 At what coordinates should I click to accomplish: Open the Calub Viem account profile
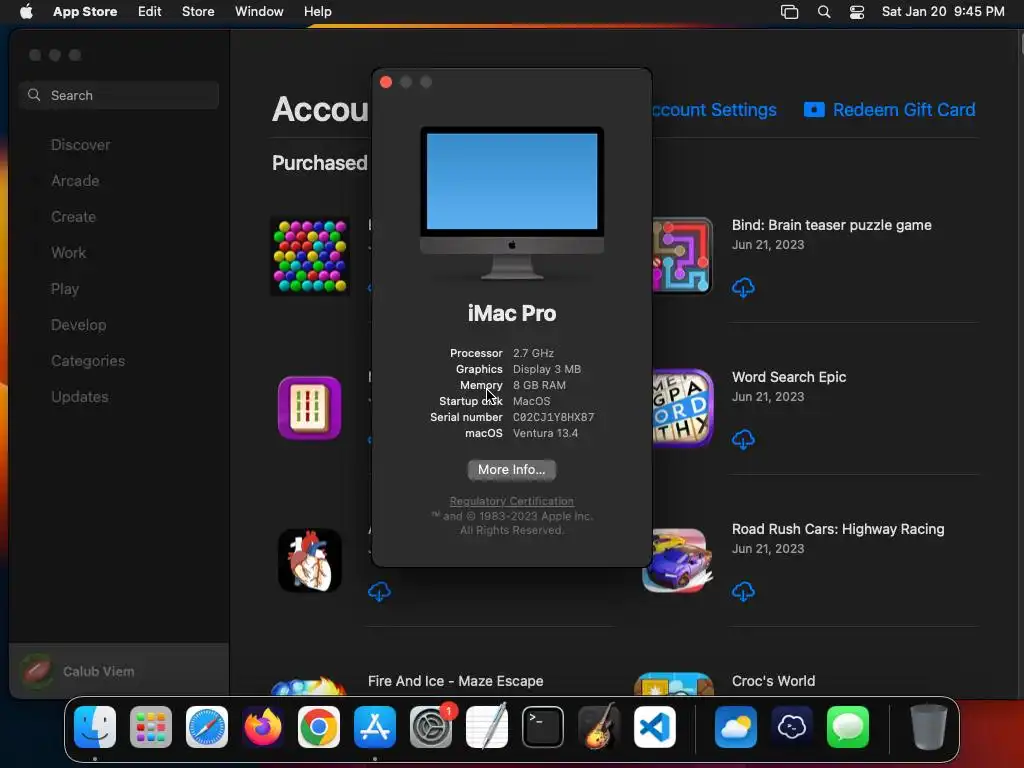click(119, 671)
